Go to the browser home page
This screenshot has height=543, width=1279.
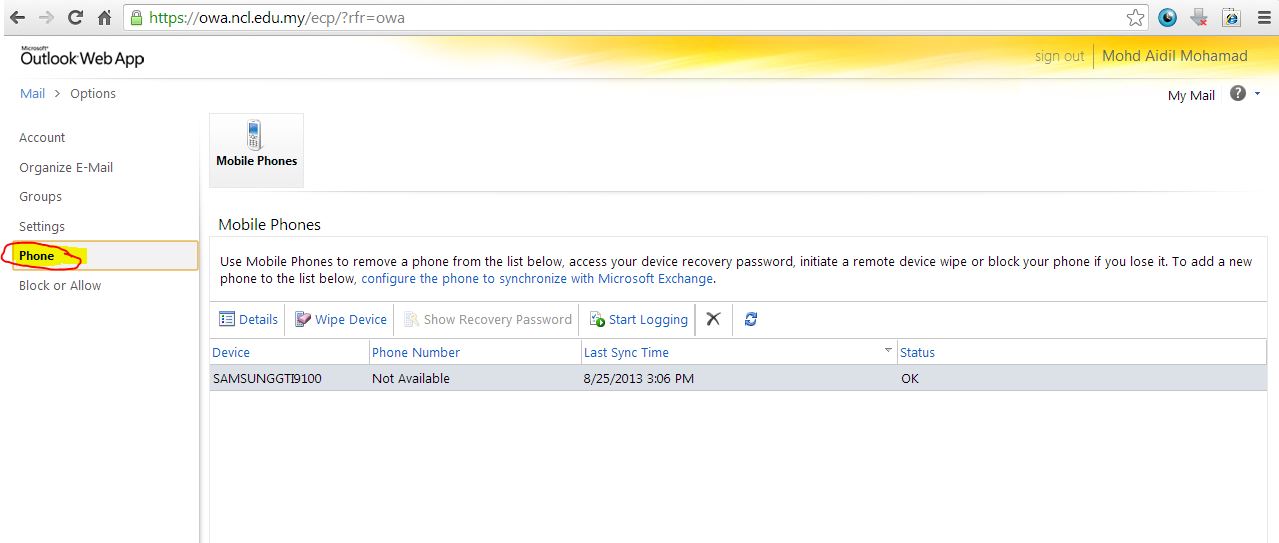point(105,18)
